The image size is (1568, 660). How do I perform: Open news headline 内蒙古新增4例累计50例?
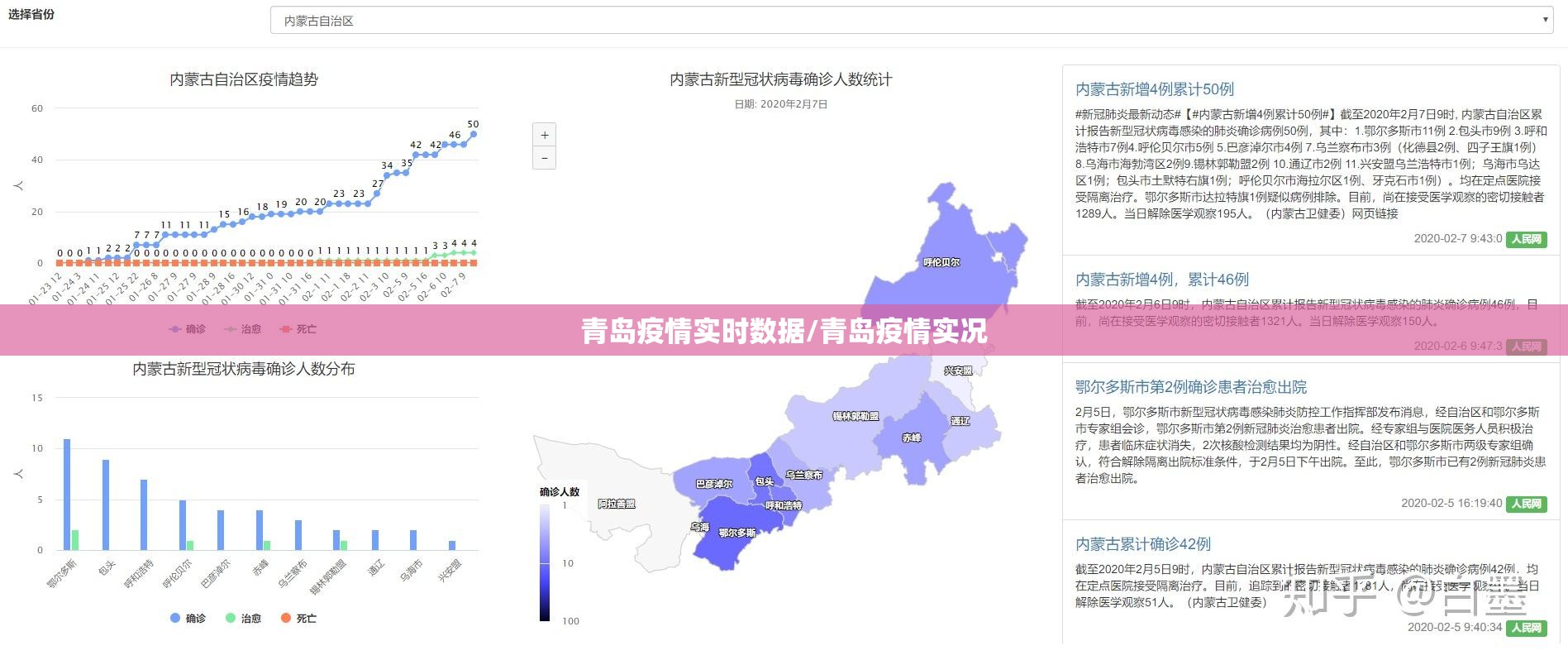(x=1154, y=89)
